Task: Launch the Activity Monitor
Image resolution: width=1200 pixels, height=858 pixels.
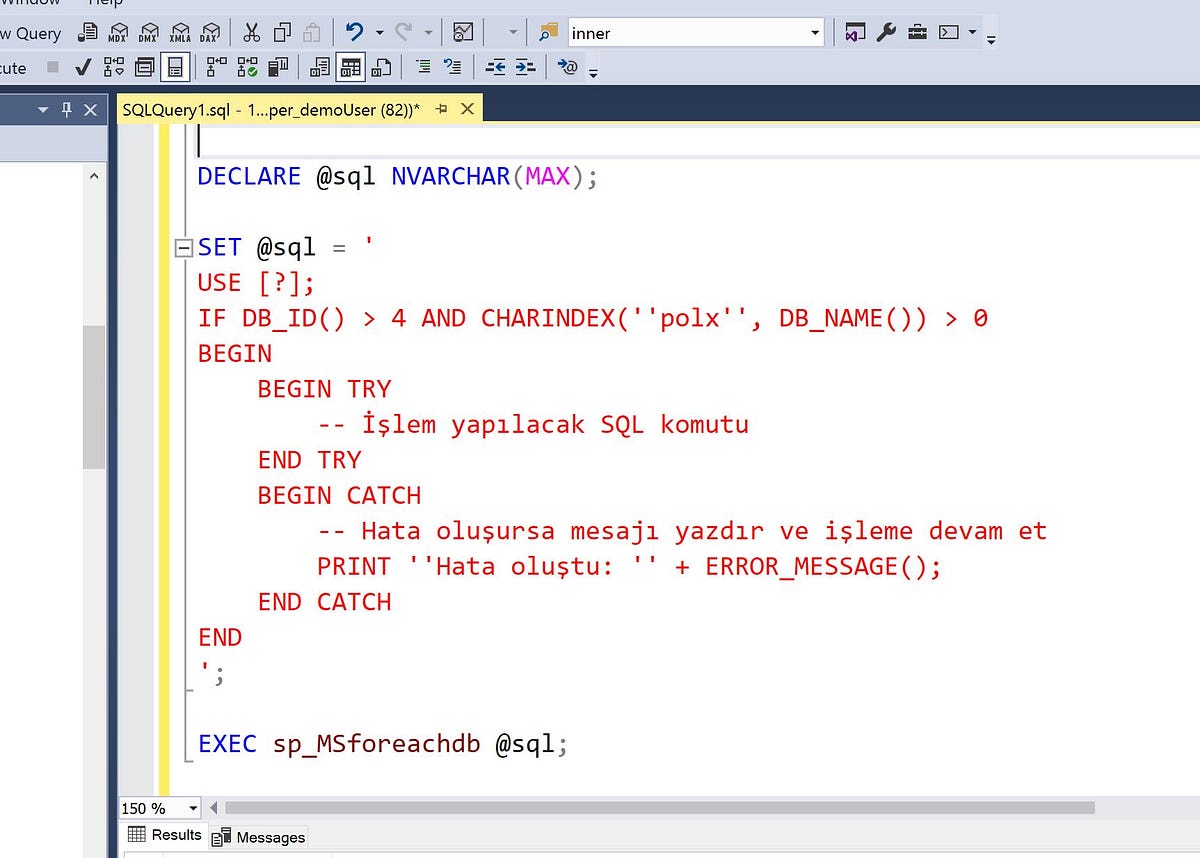Action: [x=463, y=33]
